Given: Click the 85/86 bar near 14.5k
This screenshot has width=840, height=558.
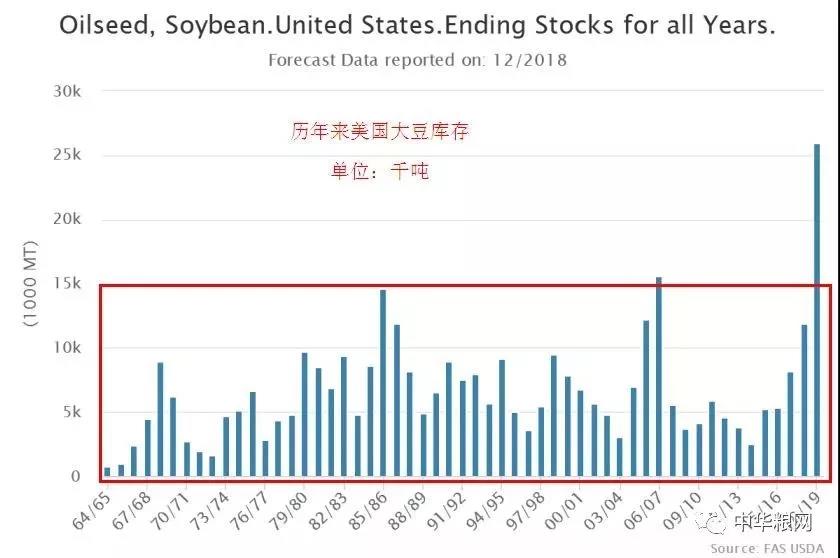Looking at the screenshot, I should [383, 383].
